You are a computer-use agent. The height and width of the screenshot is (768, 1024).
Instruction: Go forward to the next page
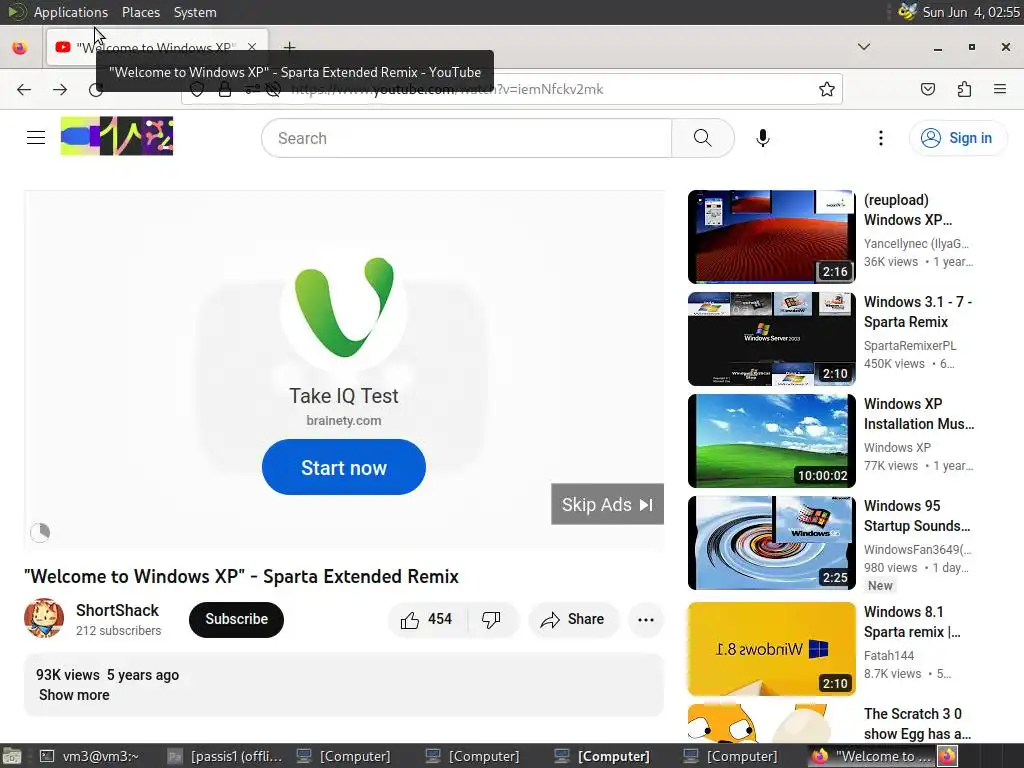click(x=60, y=89)
